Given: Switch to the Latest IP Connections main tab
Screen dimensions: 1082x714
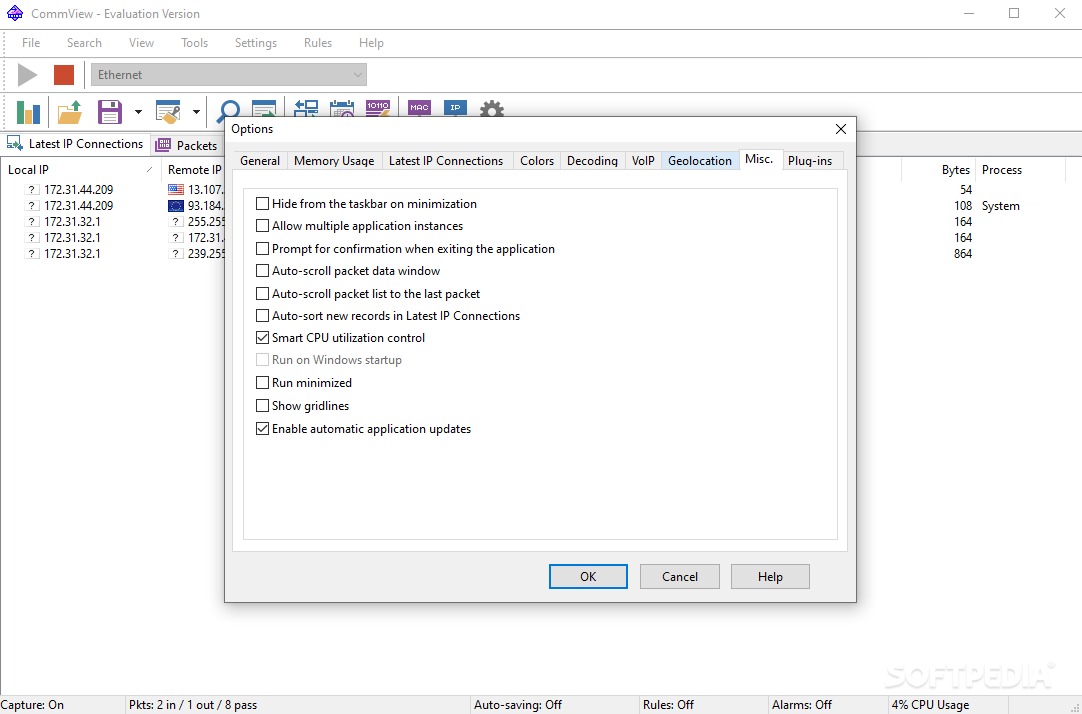Looking at the screenshot, I should click(75, 143).
